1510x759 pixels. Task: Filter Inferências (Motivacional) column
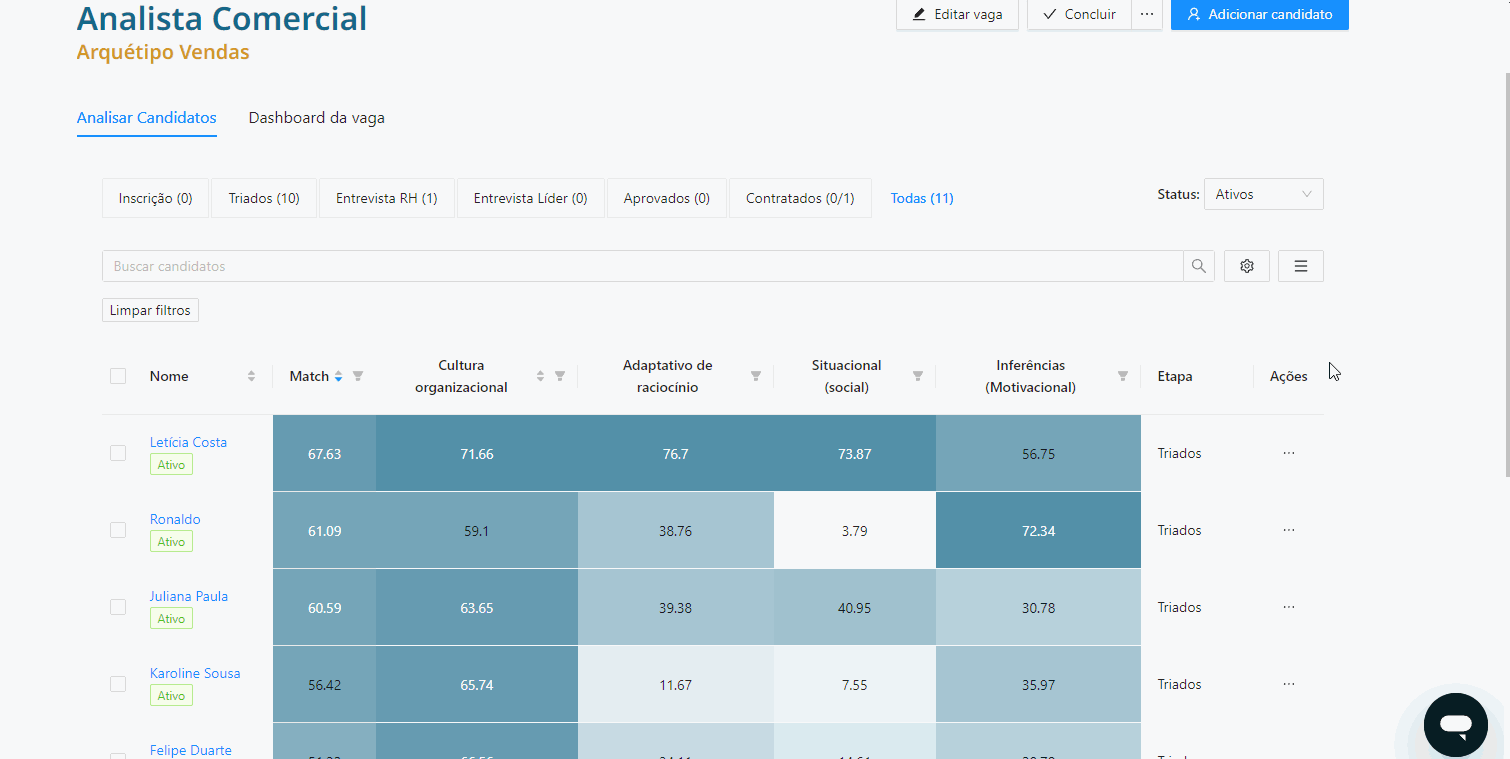click(x=1123, y=376)
